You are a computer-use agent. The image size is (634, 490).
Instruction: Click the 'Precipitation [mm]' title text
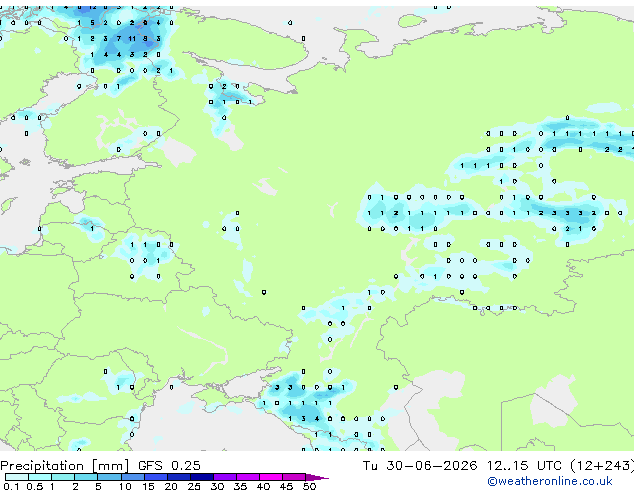(65, 466)
